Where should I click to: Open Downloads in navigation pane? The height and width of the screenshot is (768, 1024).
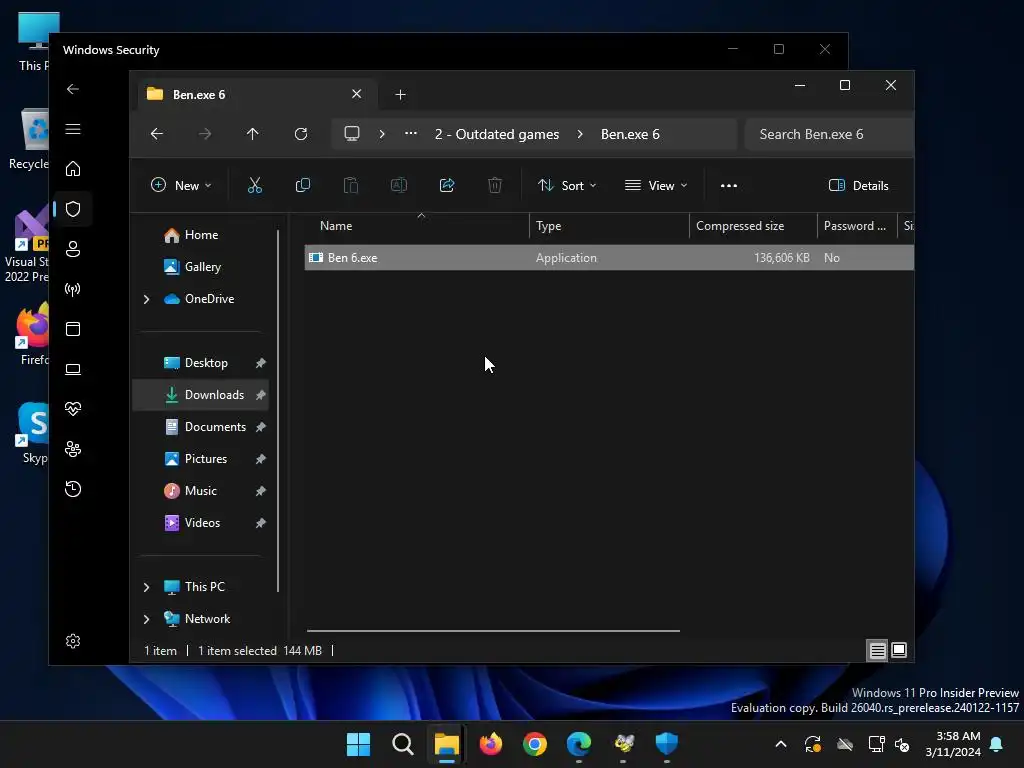200,395
